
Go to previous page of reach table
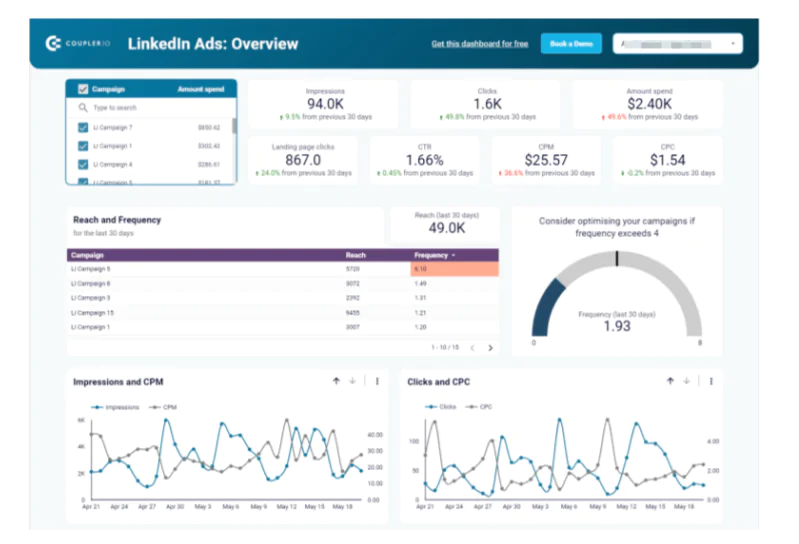tap(472, 348)
